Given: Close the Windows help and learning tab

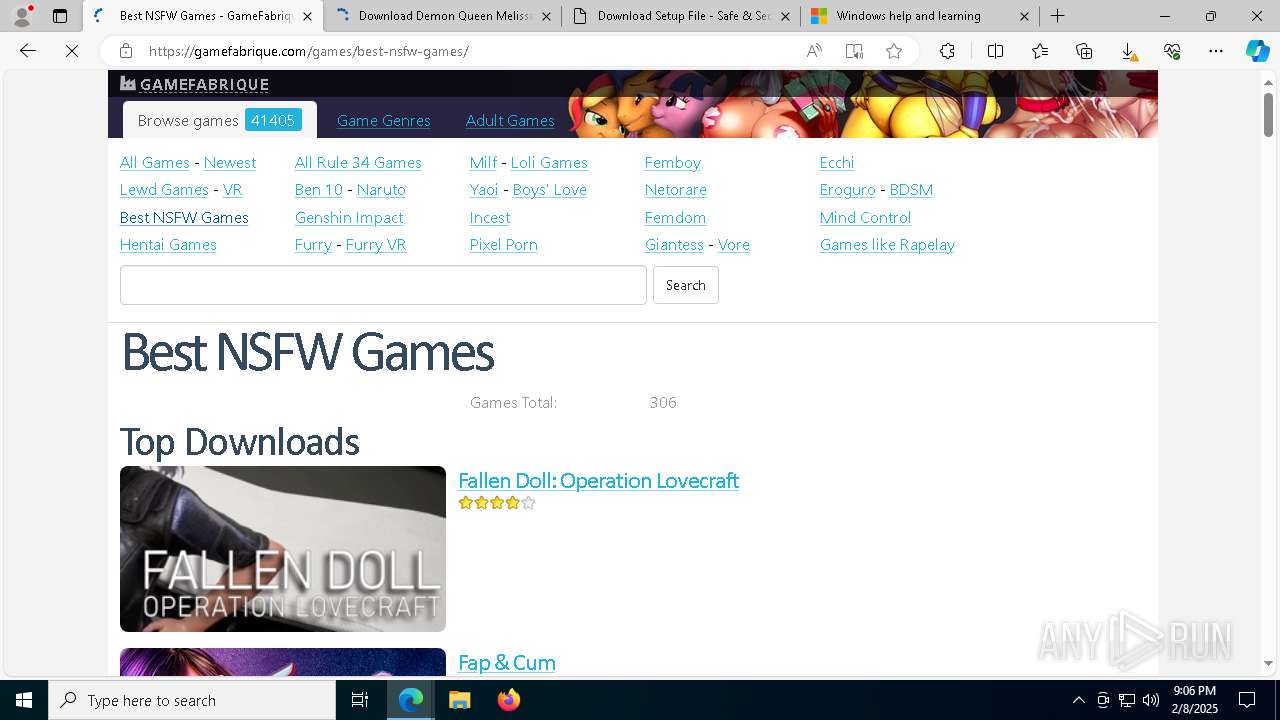Looking at the screenshot, I should (x=1024, y=16).
